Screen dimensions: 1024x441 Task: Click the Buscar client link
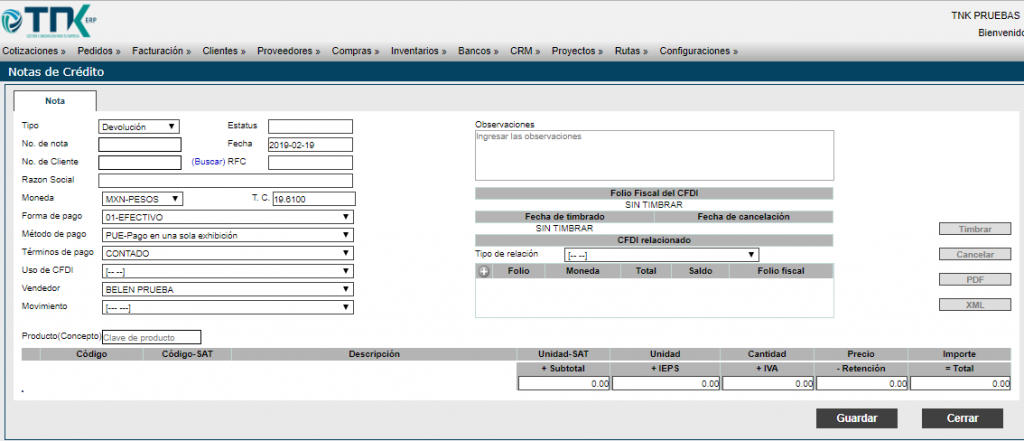(x=208, y=162)
